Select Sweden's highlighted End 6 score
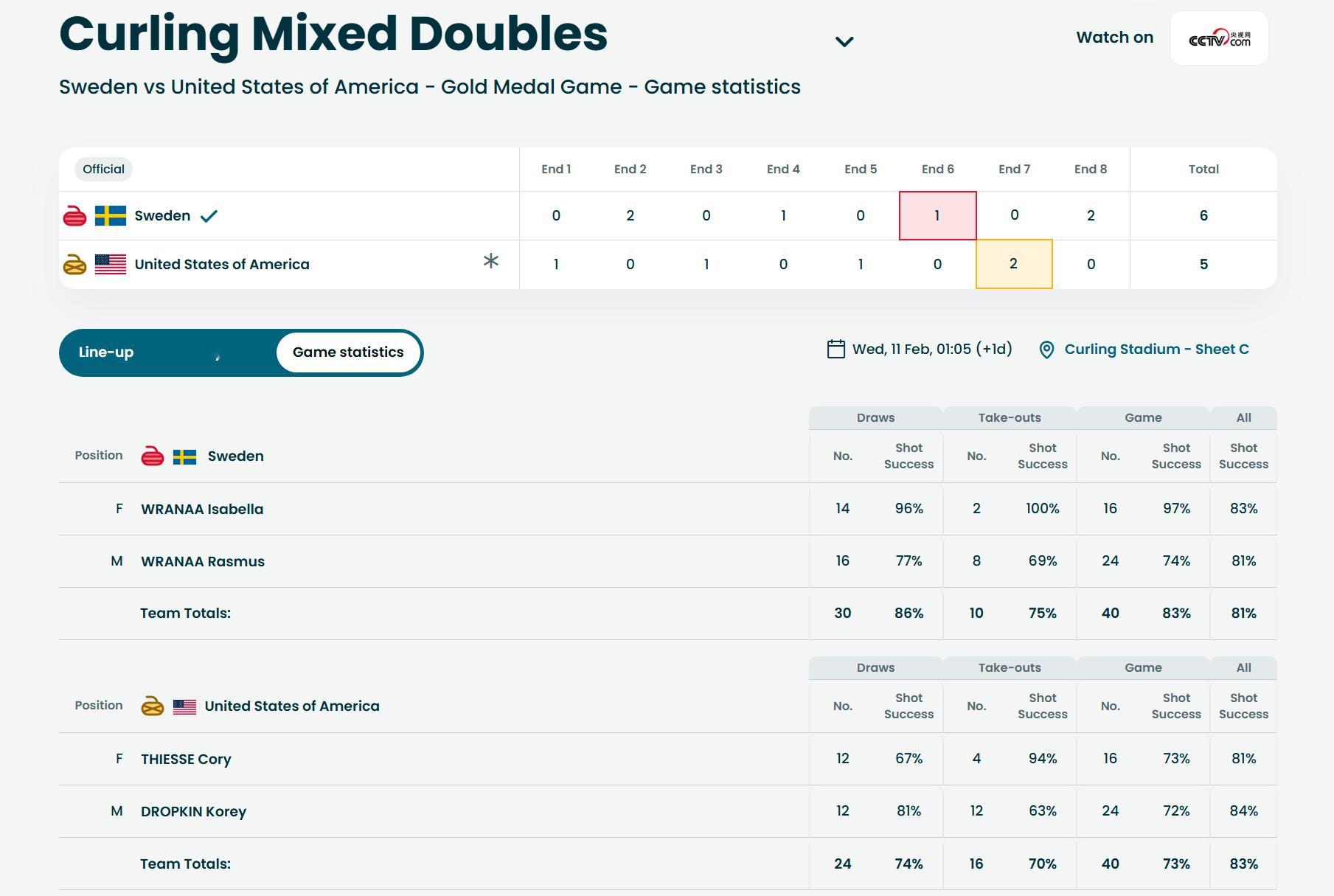Image resolution: width=1334 pixels, height=896 pixels. [x=937, y=216]
